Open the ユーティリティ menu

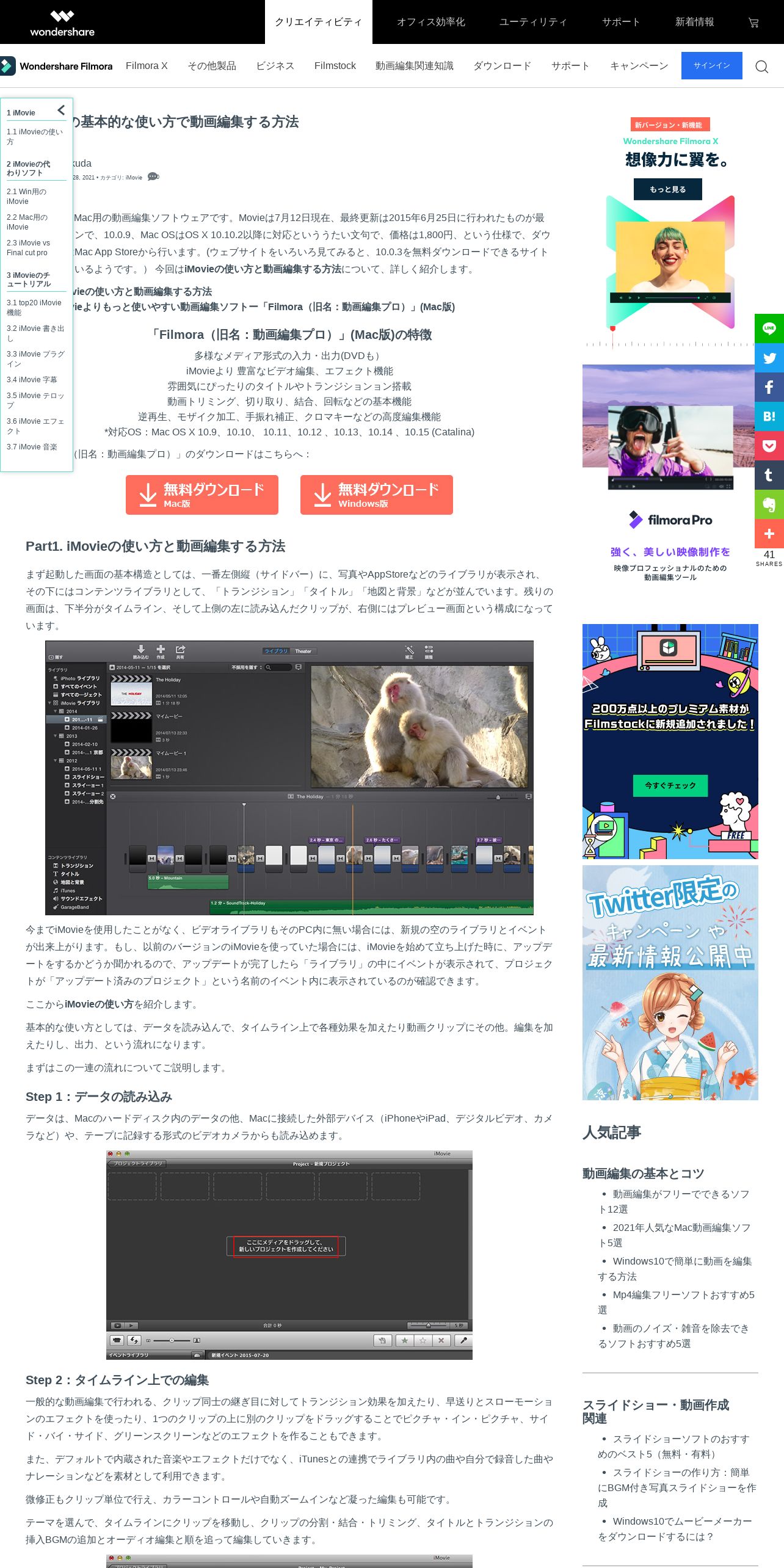[534, 22]
